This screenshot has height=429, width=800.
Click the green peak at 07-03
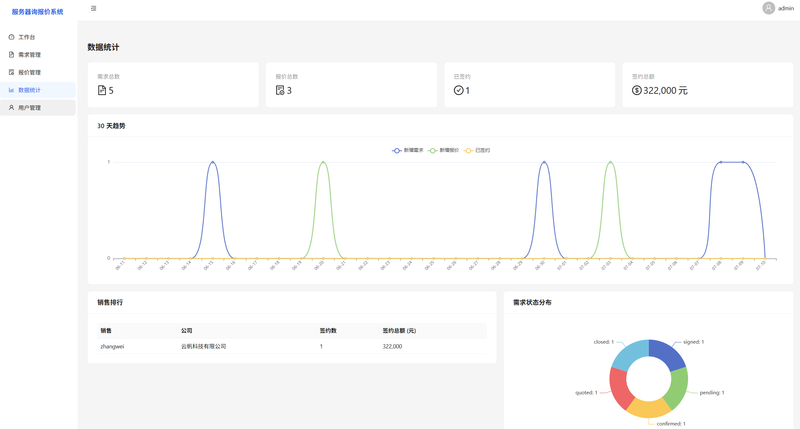pyautogui.click(x=610, y=162)
